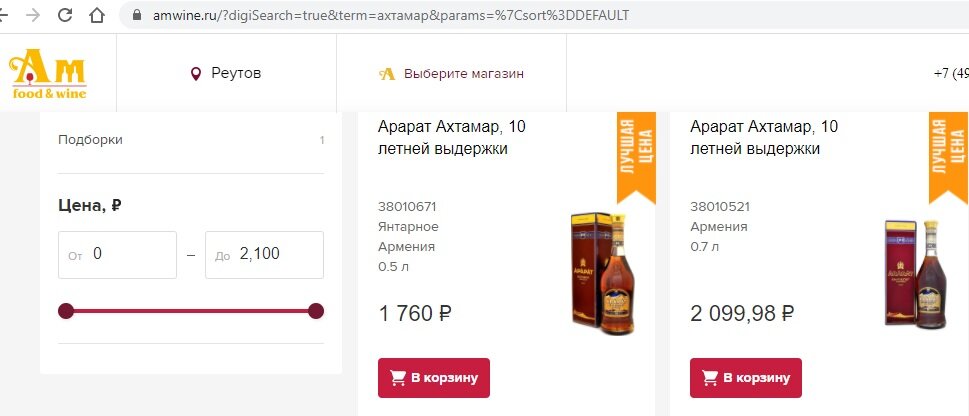Open the 0.5 л Арарат Ахтамар title
Image resolution: width=969 pixels, height=416 pixels.
click(x=452, y=138)
